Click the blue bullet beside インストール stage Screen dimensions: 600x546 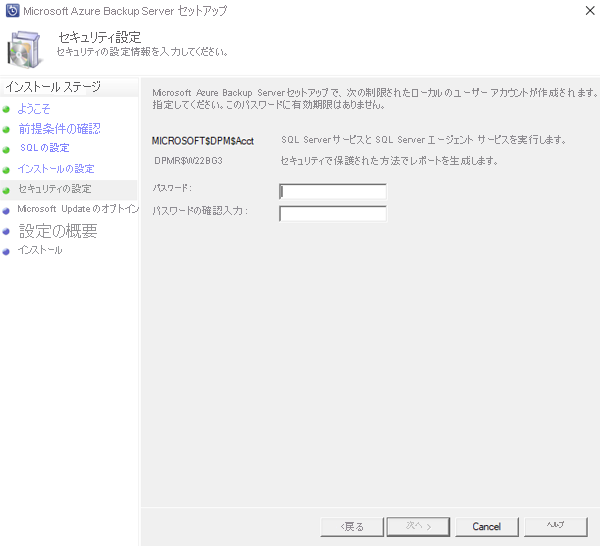(x=6, y=251)
